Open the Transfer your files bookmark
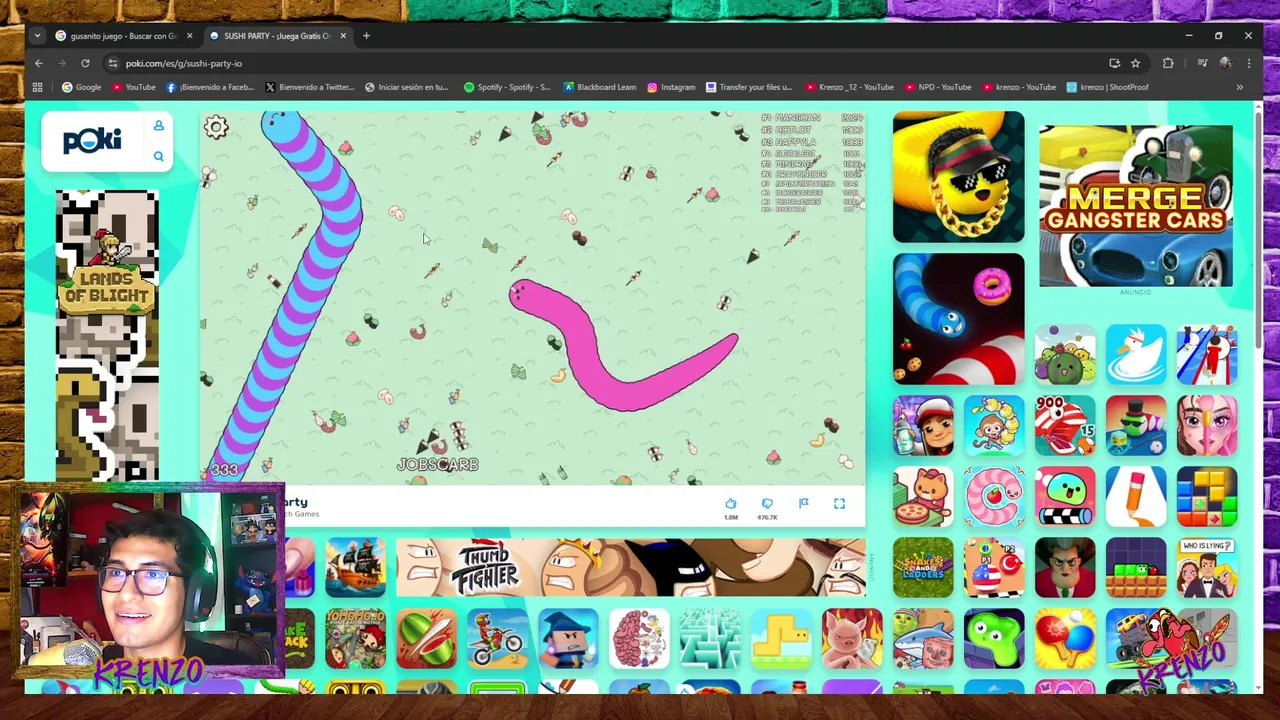The image size is (1280, 720). click(748, 87)
